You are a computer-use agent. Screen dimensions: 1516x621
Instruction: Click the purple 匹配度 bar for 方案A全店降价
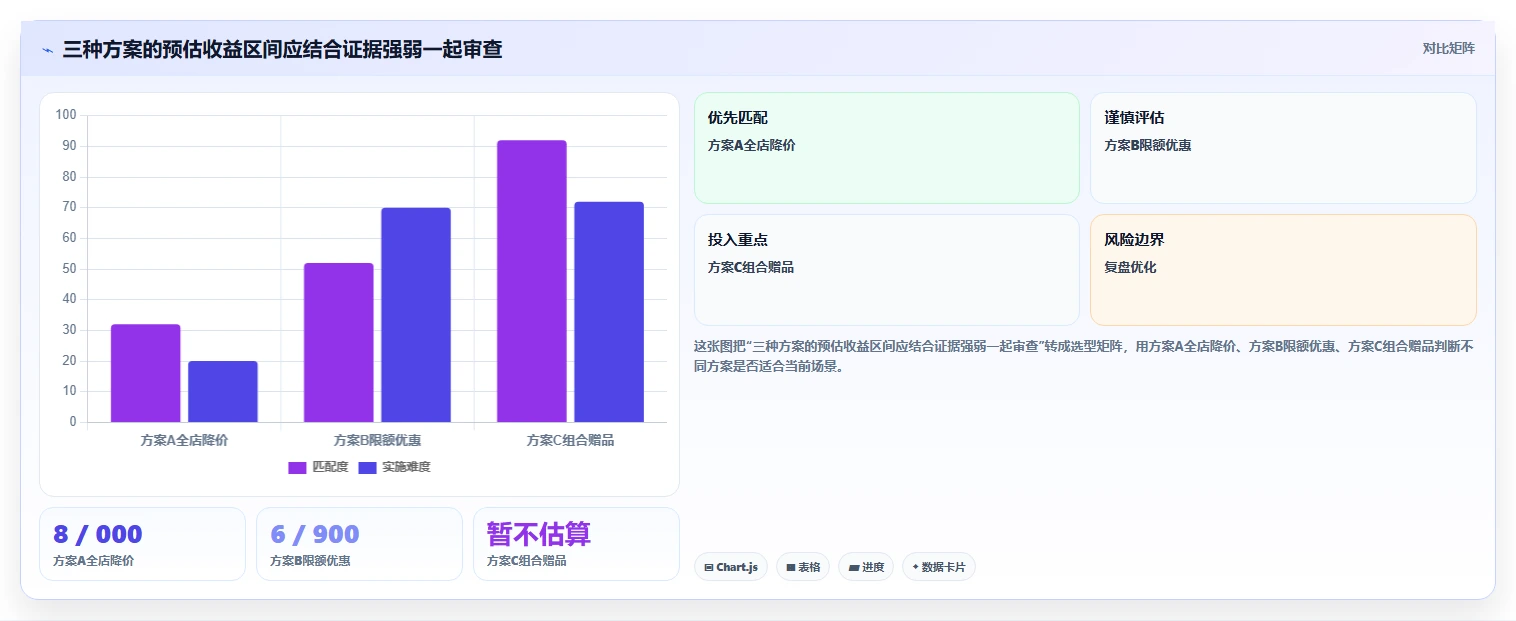click(x=146, y=373)
